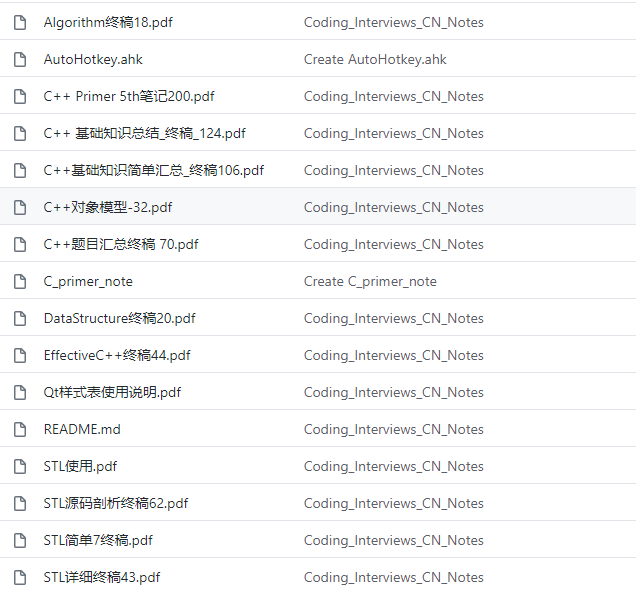Screen dimensions: 636x590
Task: Click file icon beside STL源码剖析终稿62.pdf
Action: 20,503
